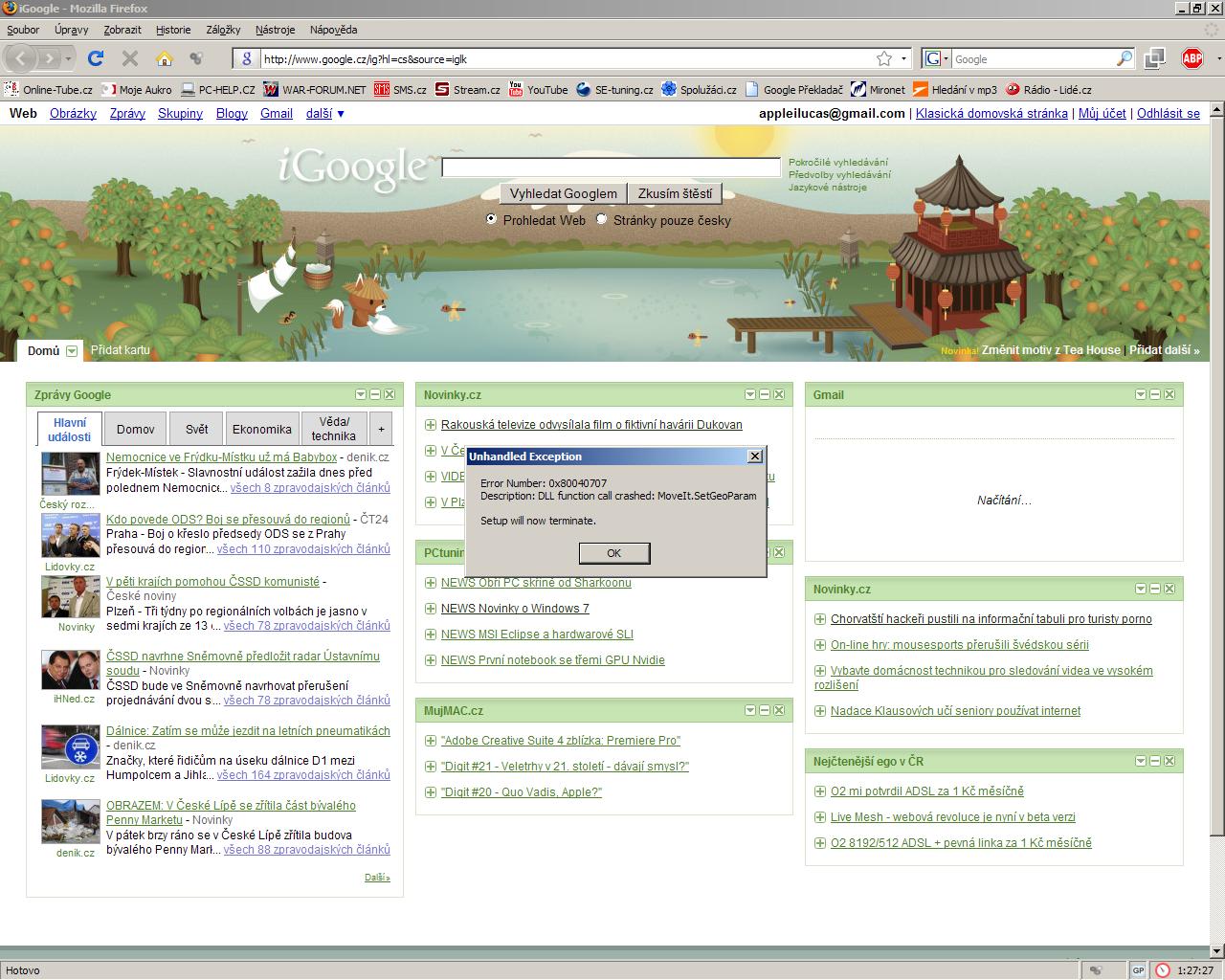Click the bookmark star in address bar
The image size is (1225, 980).
pyautogui.click(x=884, y=58)
